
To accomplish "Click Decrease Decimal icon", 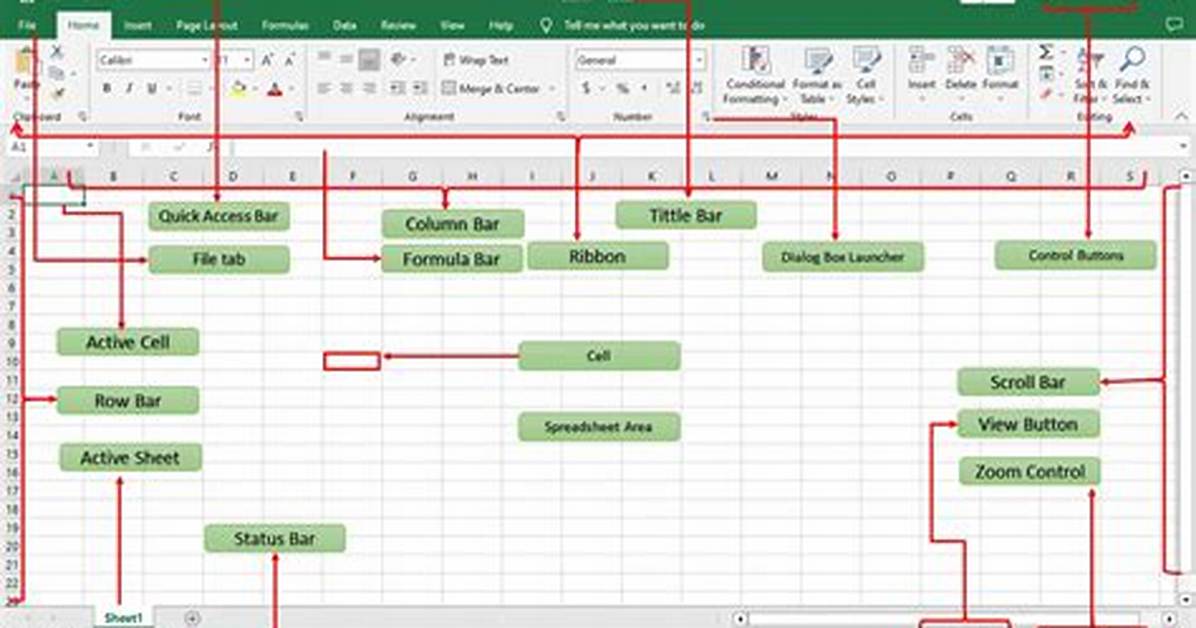I will click(696, 89).
